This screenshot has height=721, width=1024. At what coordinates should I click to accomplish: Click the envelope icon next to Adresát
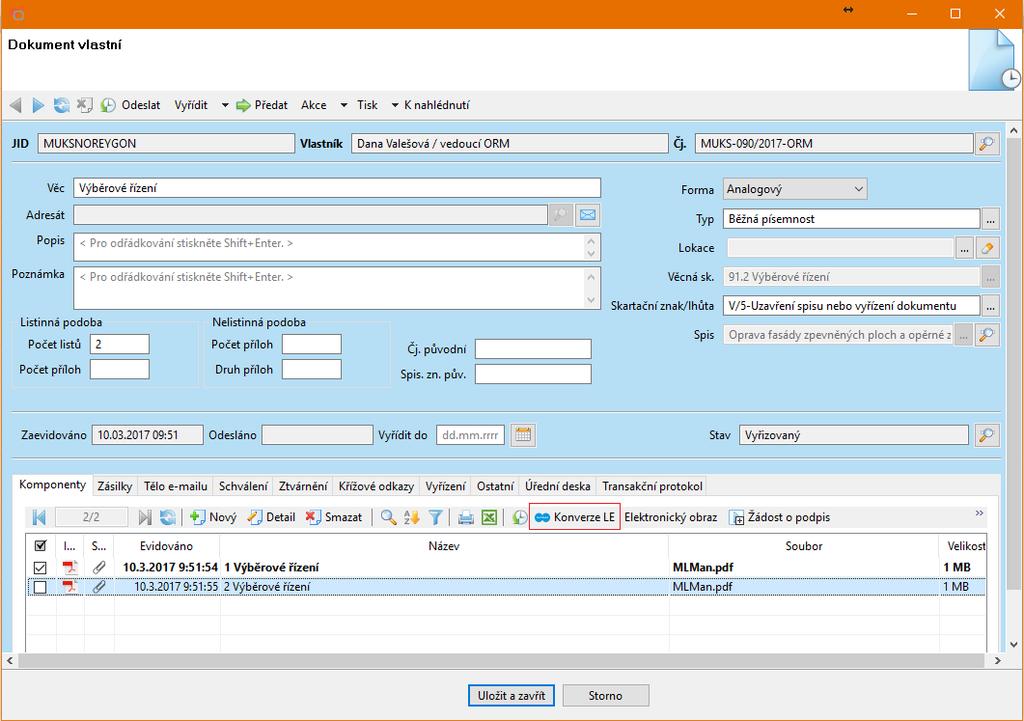click(x=588, y=215)
